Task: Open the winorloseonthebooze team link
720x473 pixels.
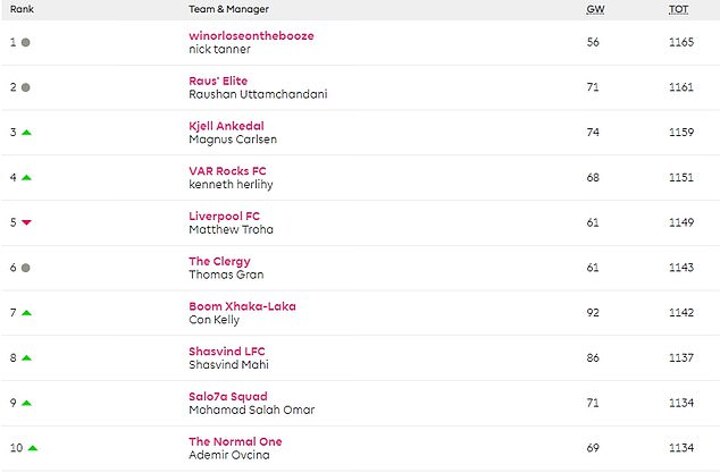Action: click(251, 36)
